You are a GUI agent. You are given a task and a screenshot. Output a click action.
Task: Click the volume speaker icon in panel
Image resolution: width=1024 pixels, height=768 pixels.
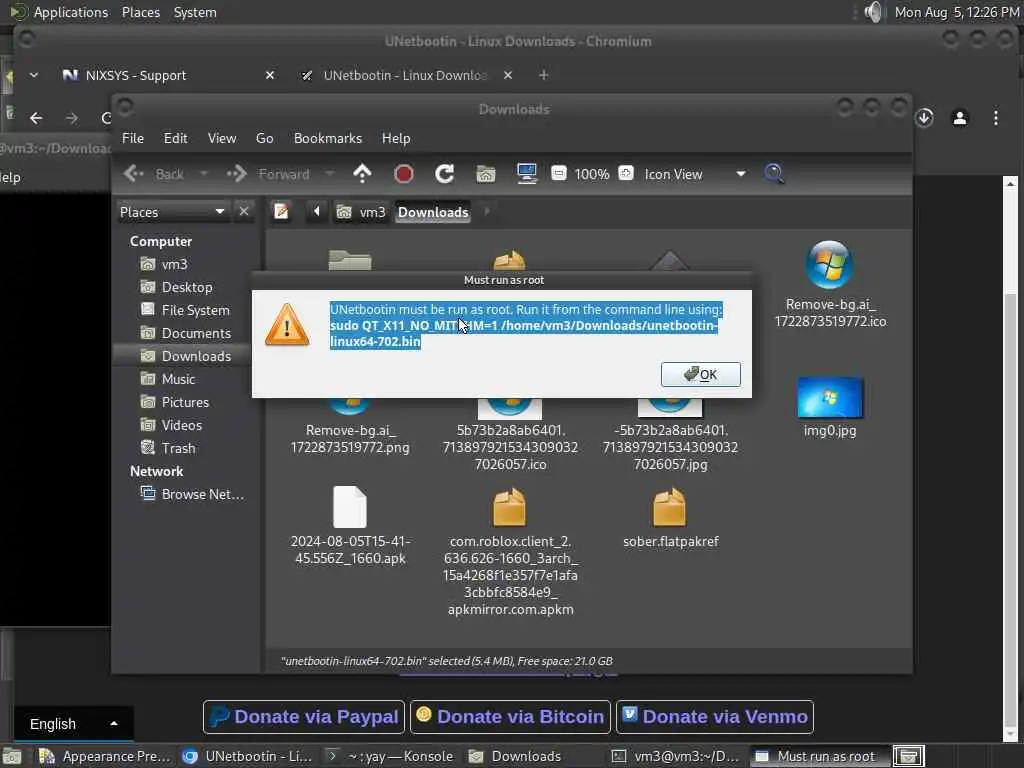pos(873,12)
